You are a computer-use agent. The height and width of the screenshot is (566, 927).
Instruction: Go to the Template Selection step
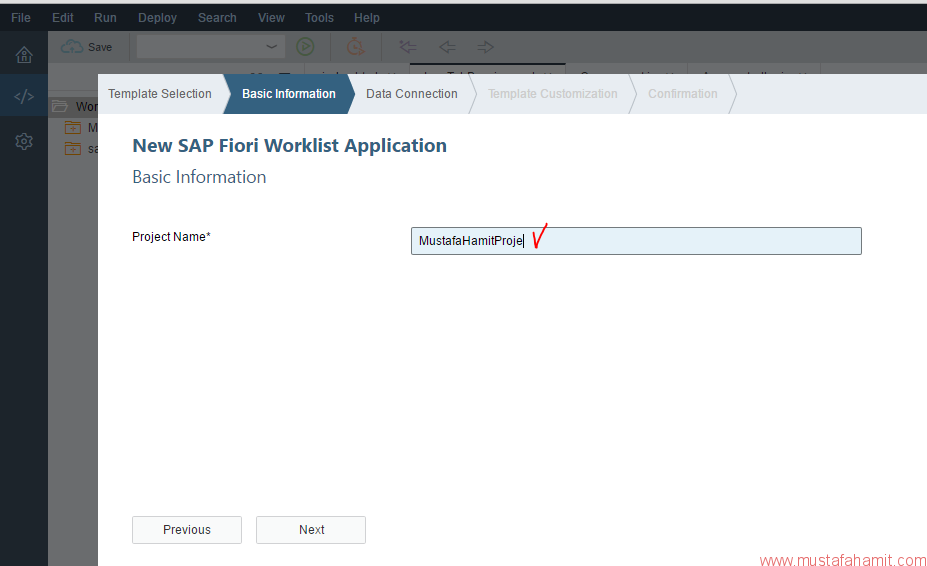point(160,93)
